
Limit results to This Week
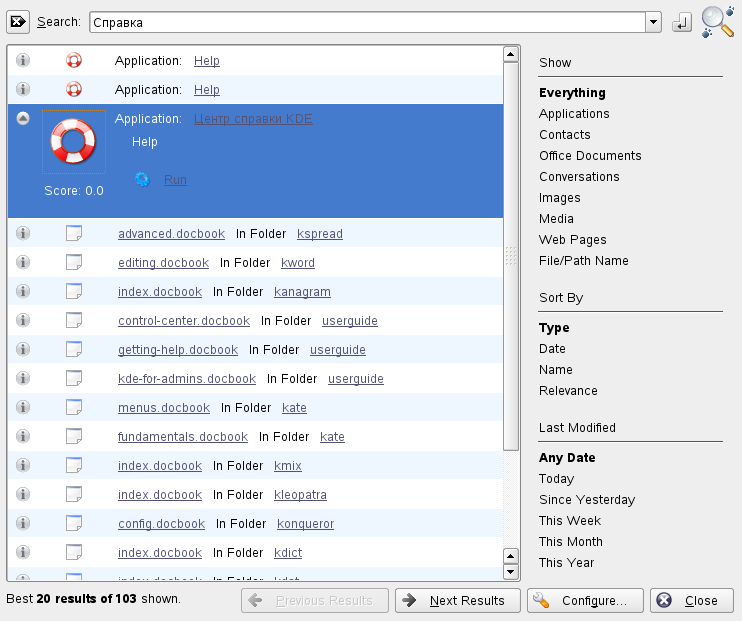(570, 521)
